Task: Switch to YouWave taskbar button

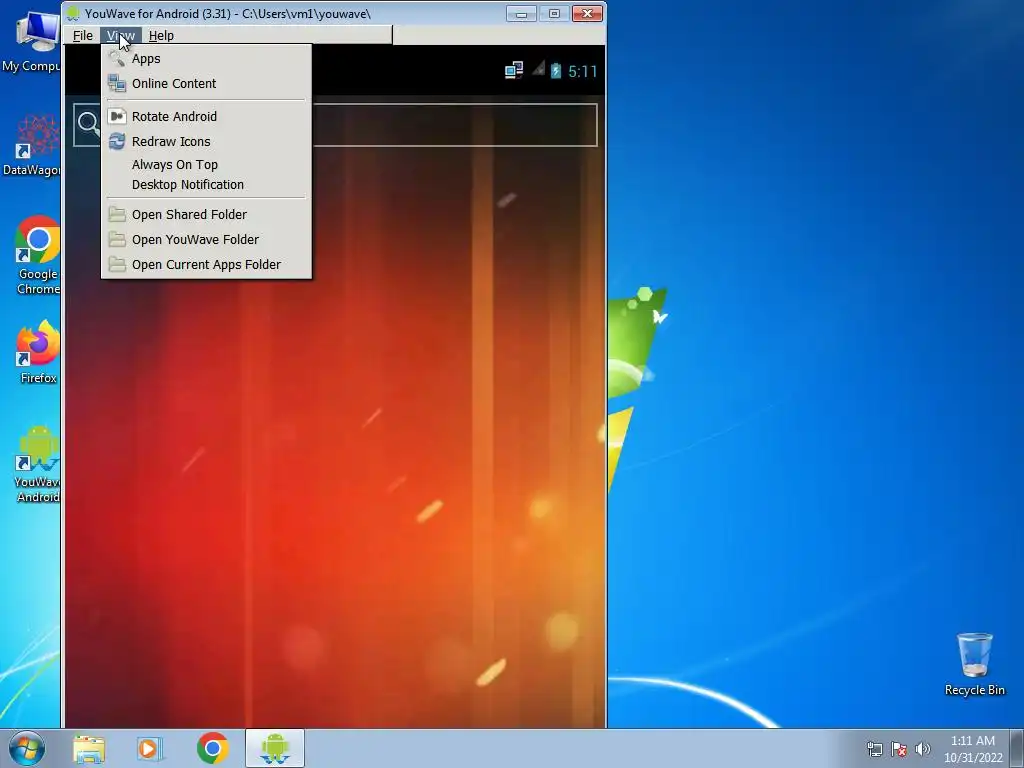Action: (x=275, y=748)
